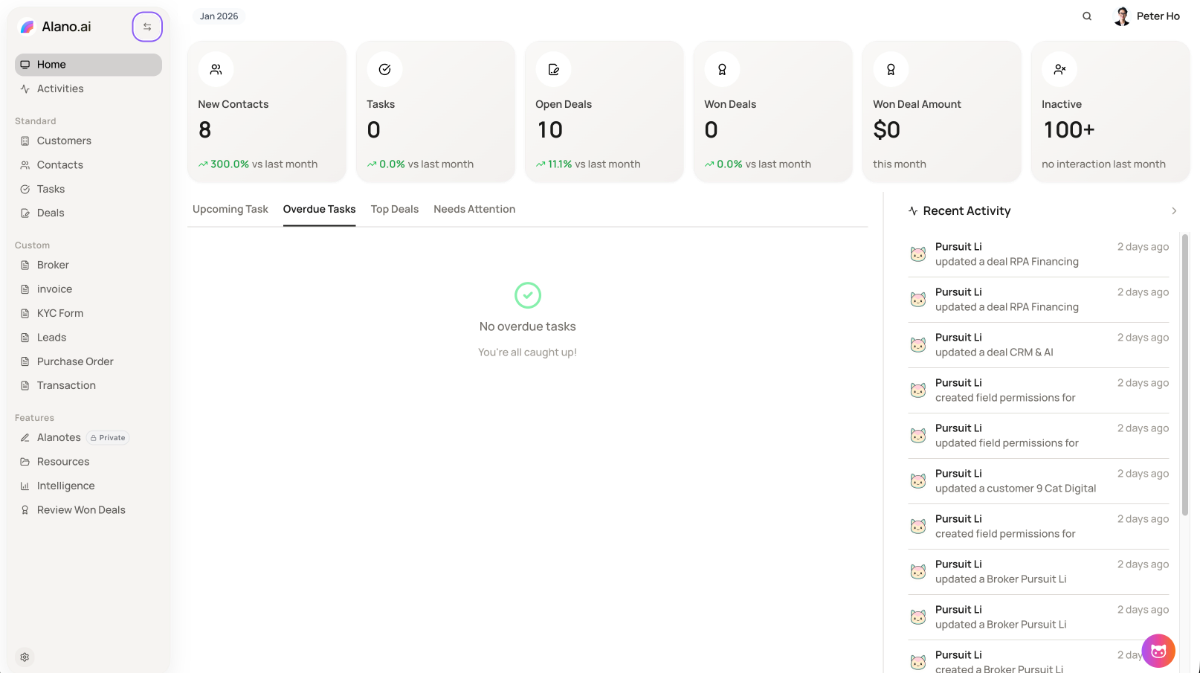
Task: Click the Won Deals ribbon icon
Action: 721,69
